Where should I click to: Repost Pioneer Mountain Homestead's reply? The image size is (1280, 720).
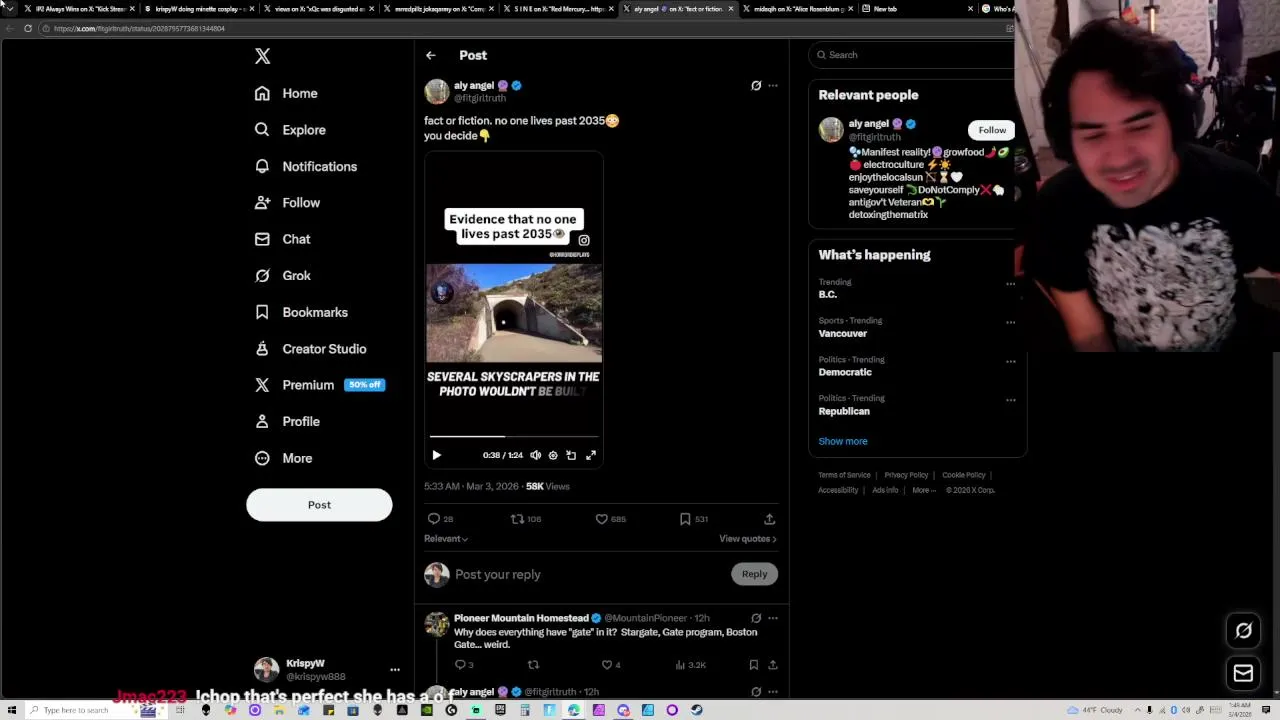coord(533,665)
